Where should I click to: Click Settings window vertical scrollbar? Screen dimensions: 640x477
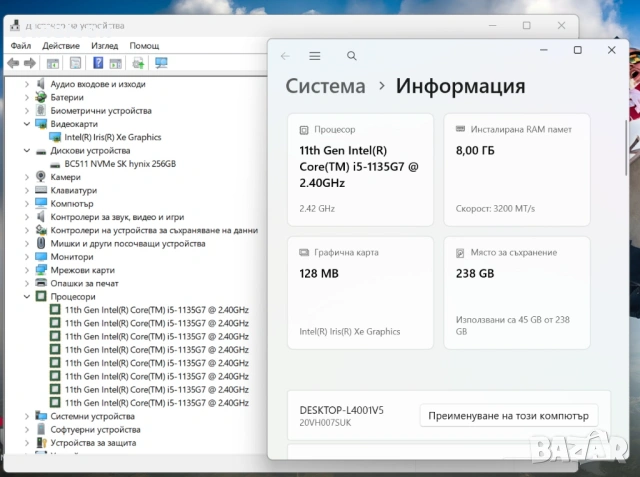[x=627, y=148]
